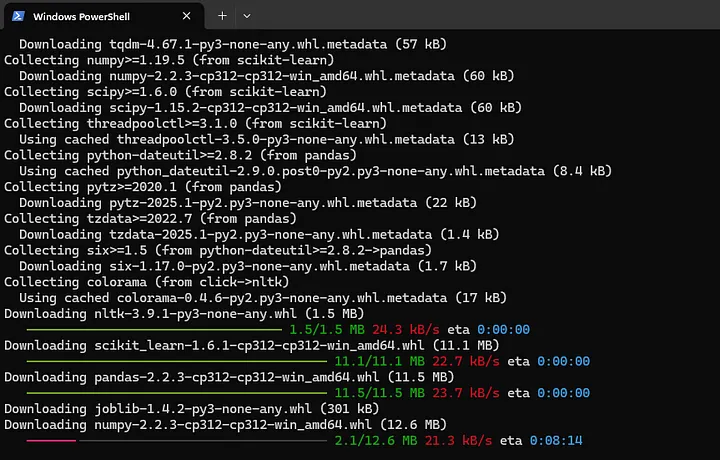This screenshot has width=720, height=460.
Task: Click 'Collecting tzdata>=2022.7 (from pandas)'
Action: 151,219
